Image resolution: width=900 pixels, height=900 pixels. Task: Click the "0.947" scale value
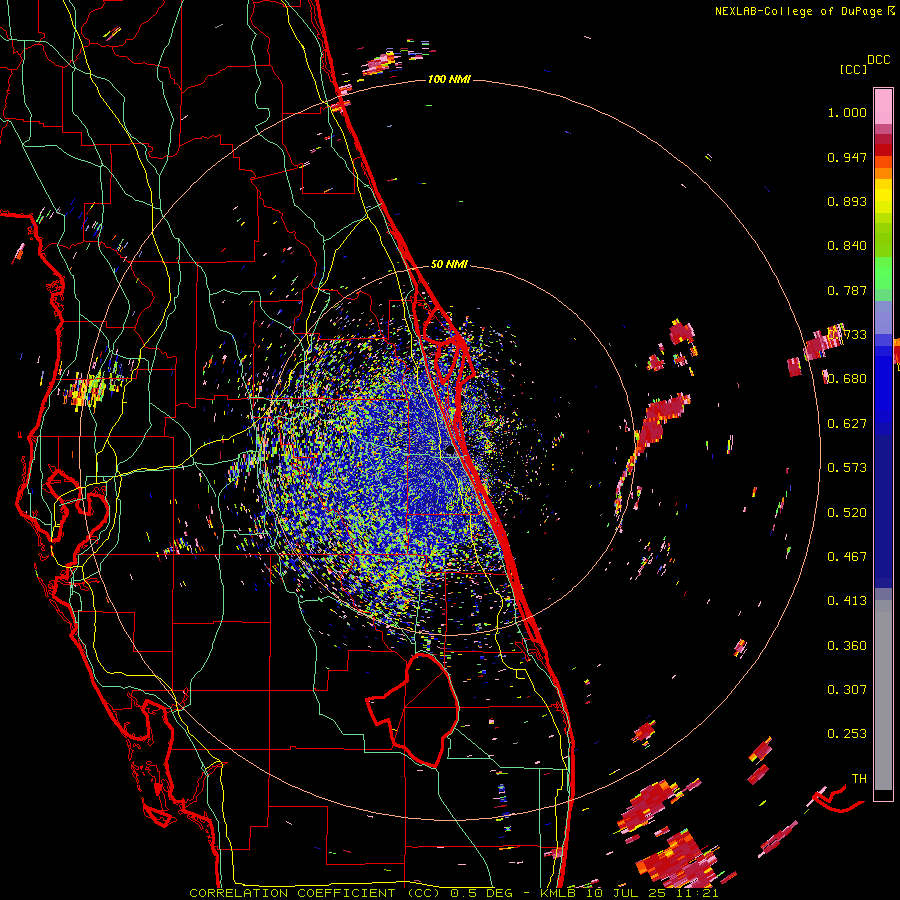(847, 157)
